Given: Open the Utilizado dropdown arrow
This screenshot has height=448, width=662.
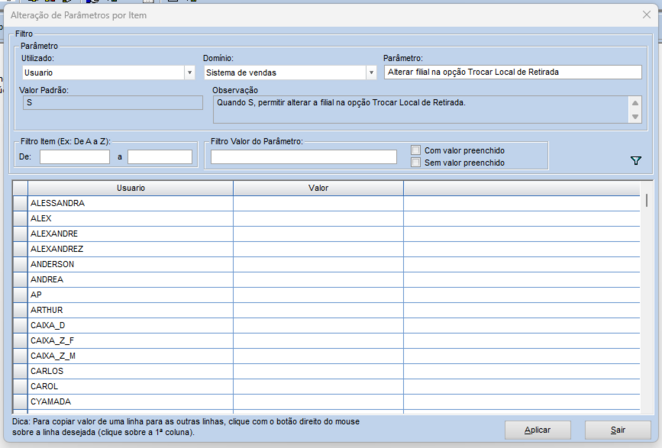Looking at the screenshot, I should 190,73.
